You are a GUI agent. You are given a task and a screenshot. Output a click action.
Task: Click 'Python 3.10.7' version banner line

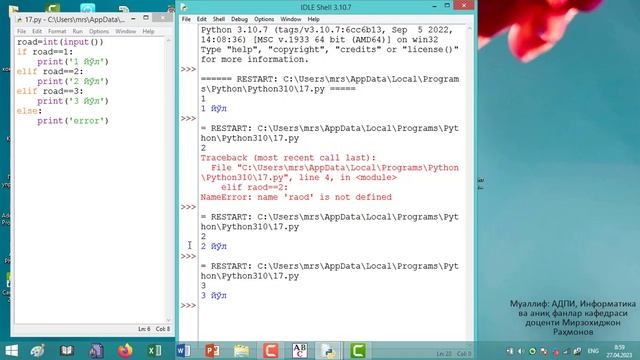coord(327,30)
